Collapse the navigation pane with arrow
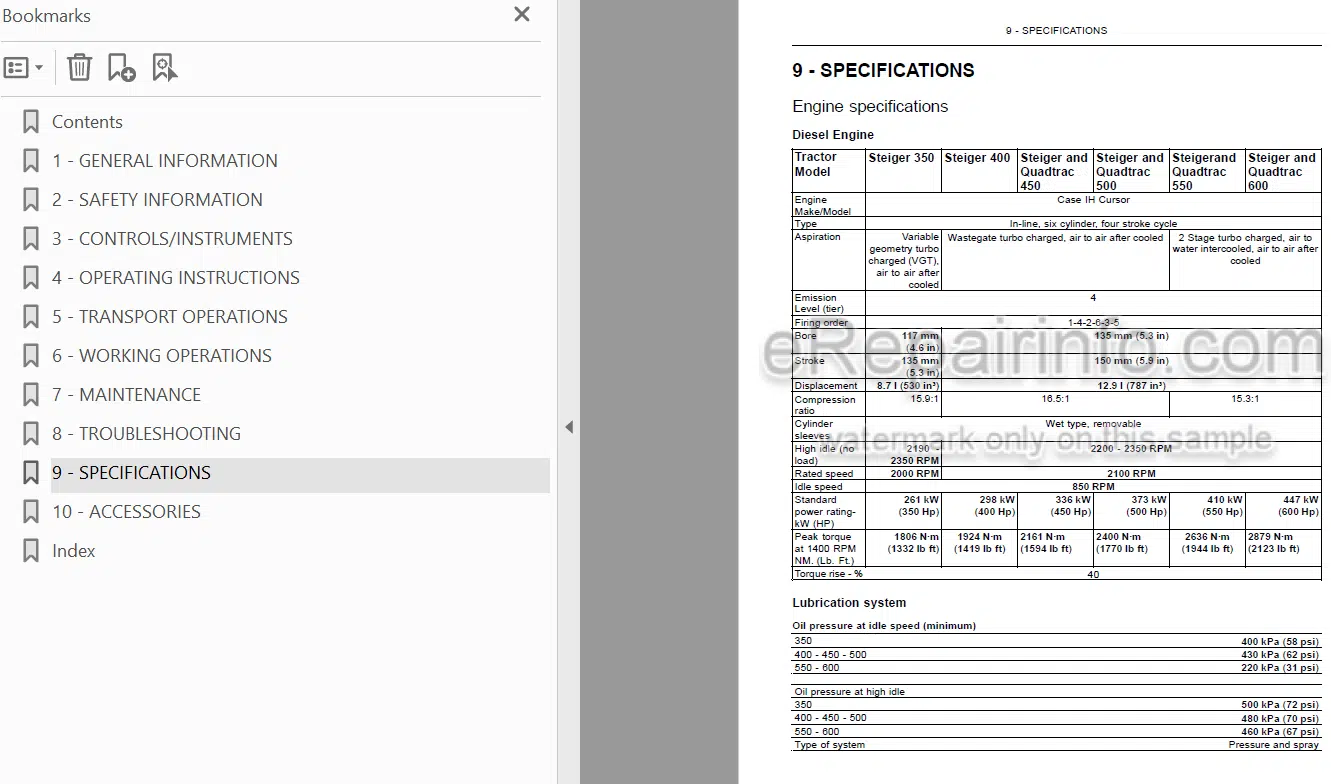Image resolution: width=1331 pixels, height=784 pixels. tap(569, 427)
